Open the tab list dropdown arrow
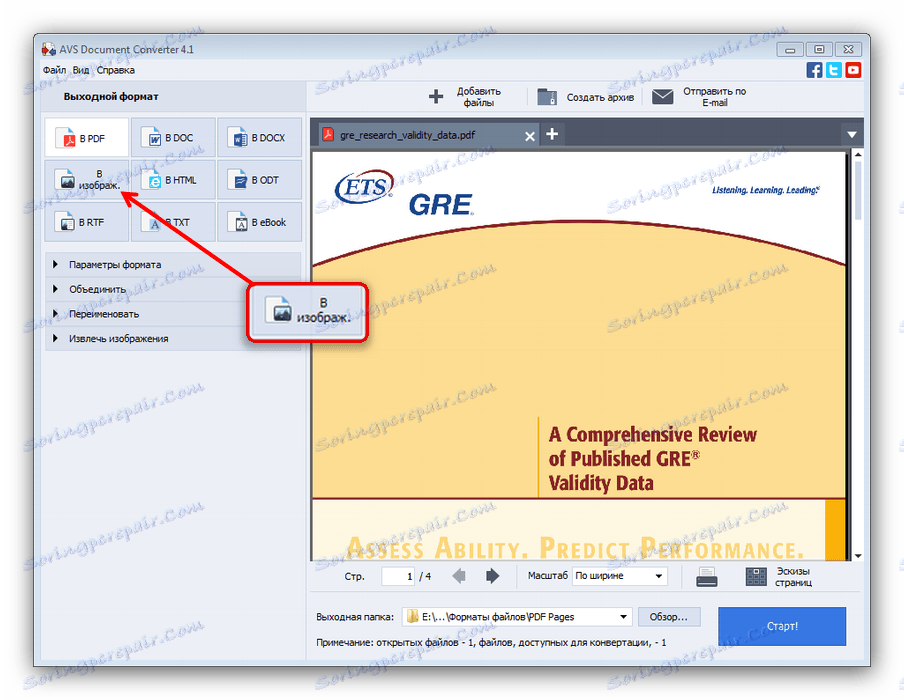The width and height of the screenshot is (904, 700). pyautogui.click(x=852, y=134)
